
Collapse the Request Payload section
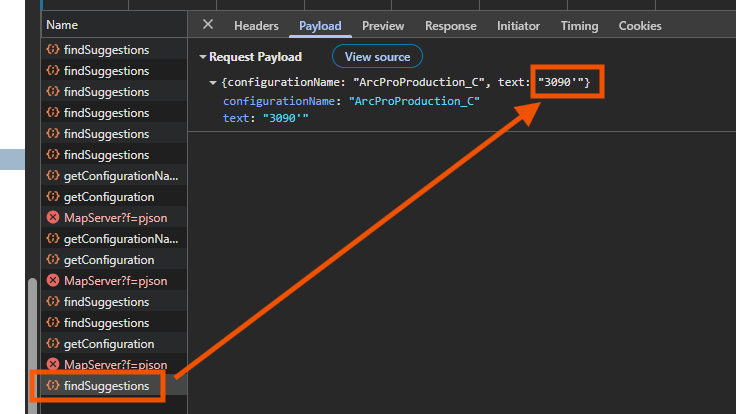coord(202,58)
